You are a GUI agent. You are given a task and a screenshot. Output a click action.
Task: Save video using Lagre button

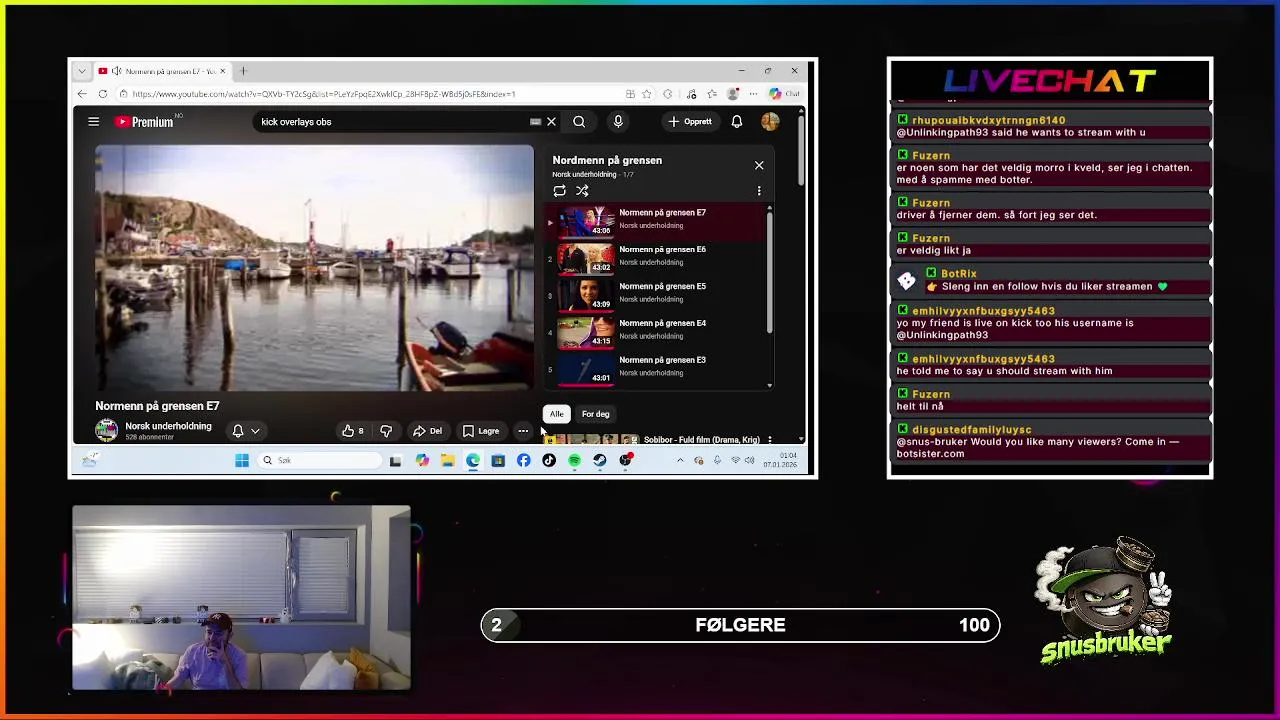click(x=481, y=431)
